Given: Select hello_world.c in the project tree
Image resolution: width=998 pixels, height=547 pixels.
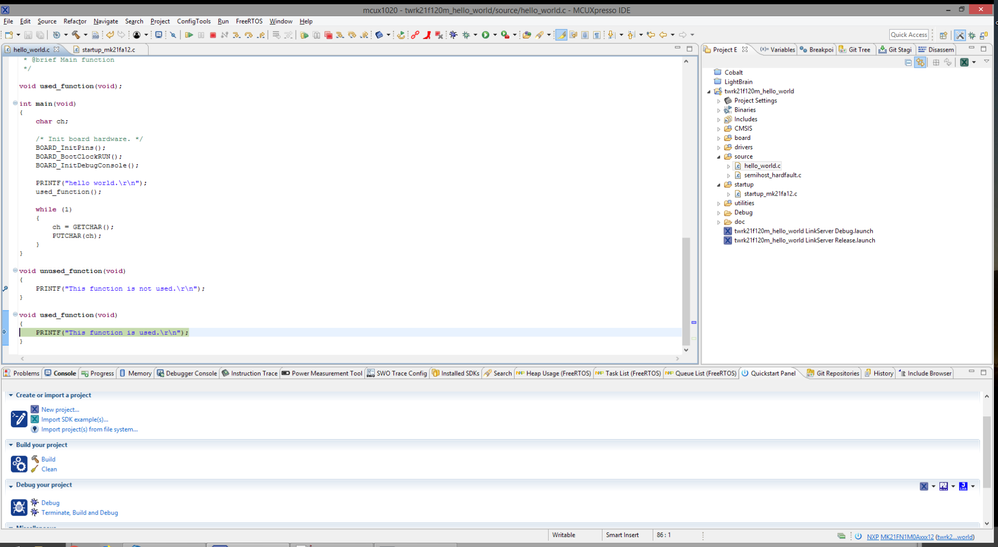Looking at the screenshot, I should coord(762,166).
